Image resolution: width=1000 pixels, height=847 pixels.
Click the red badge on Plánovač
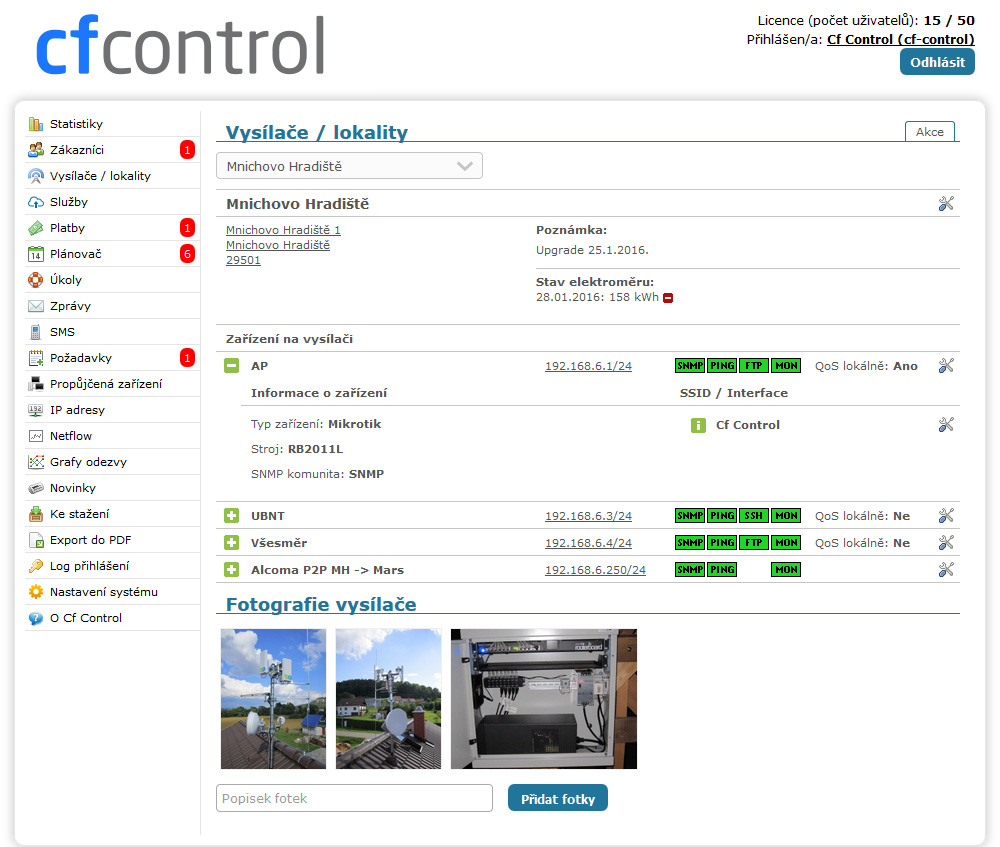187,254
